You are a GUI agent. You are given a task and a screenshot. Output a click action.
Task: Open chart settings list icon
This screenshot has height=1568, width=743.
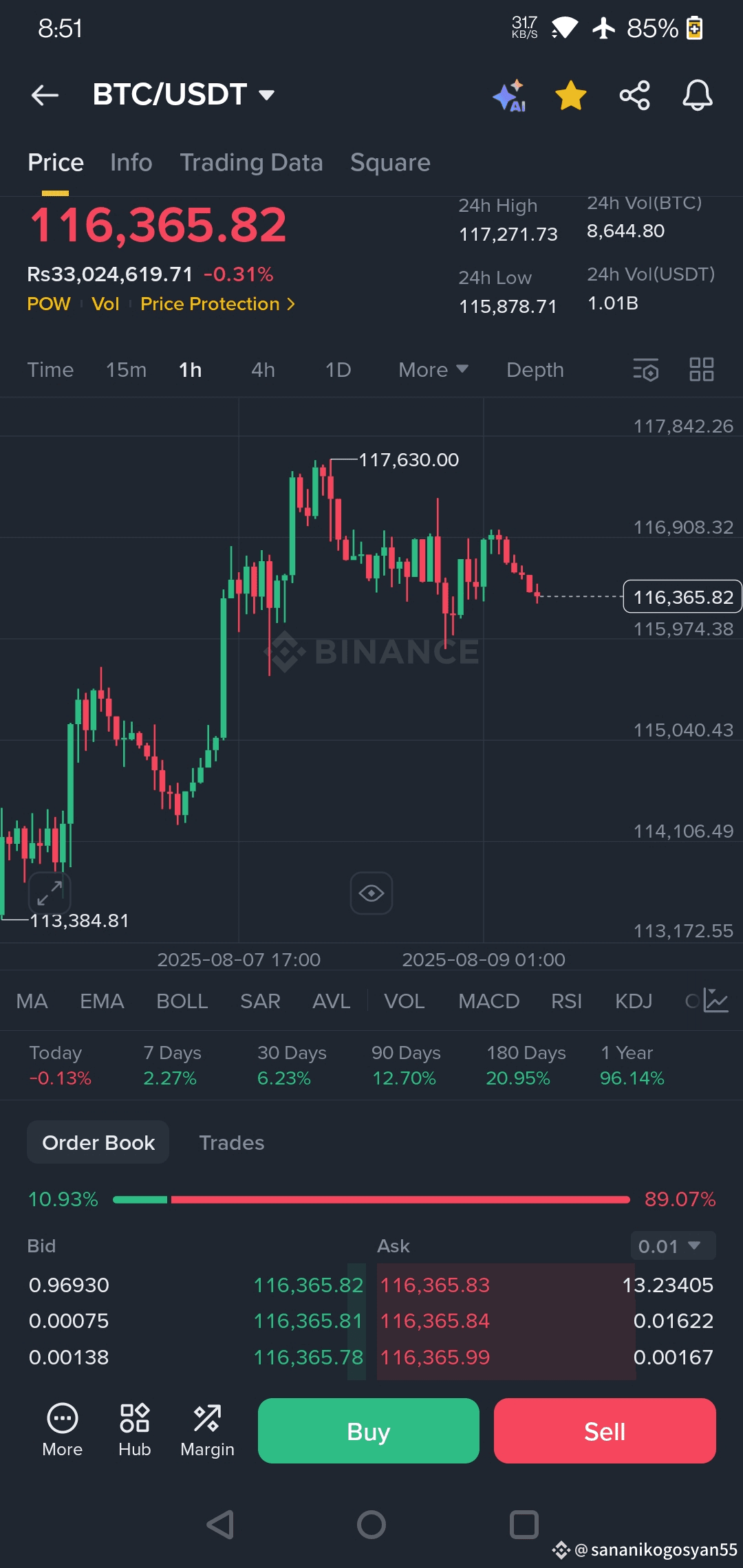tap(645, 370)
